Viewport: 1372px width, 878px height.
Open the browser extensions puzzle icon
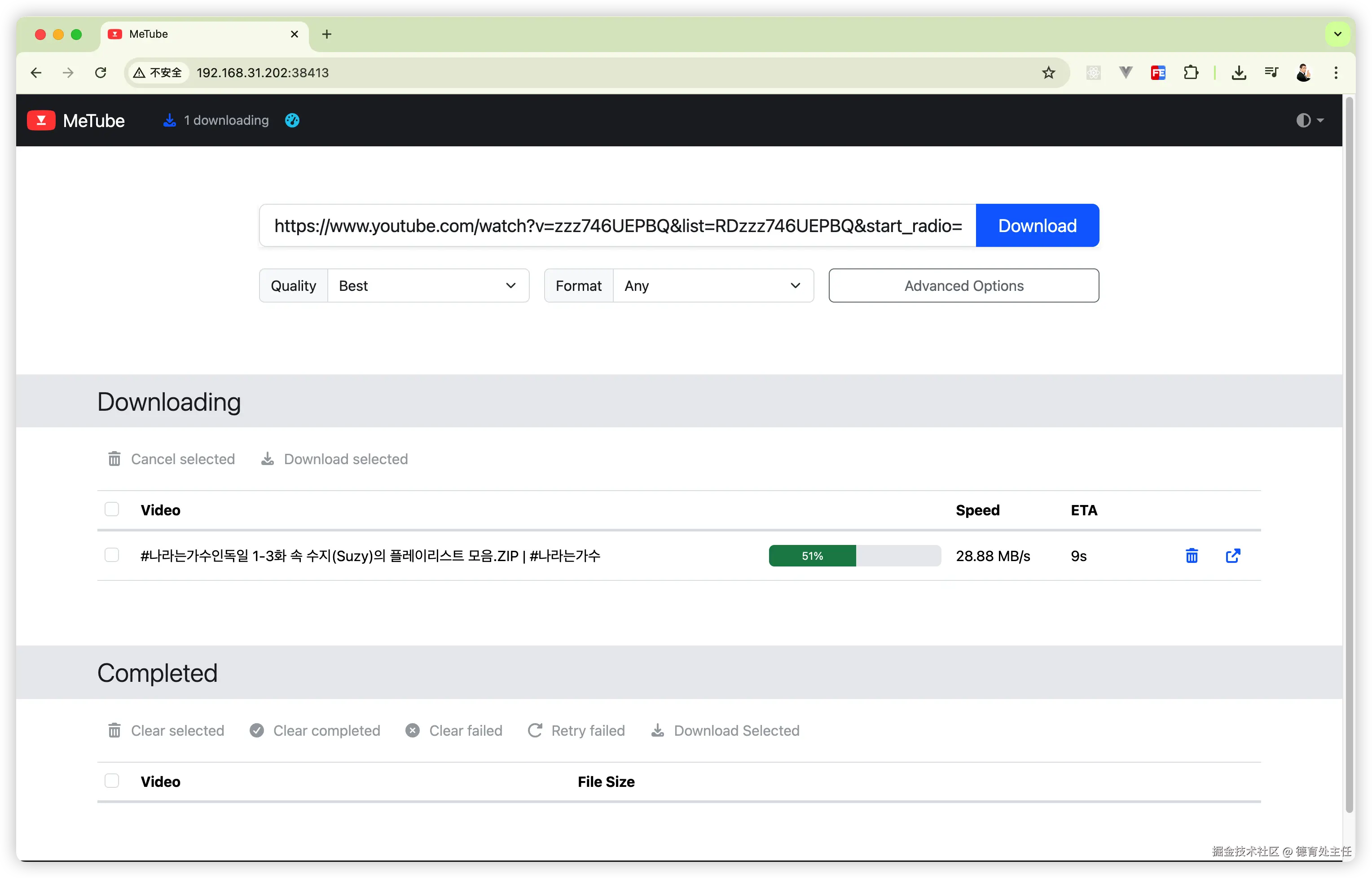pyautogui.click(x=1191, y=73)
